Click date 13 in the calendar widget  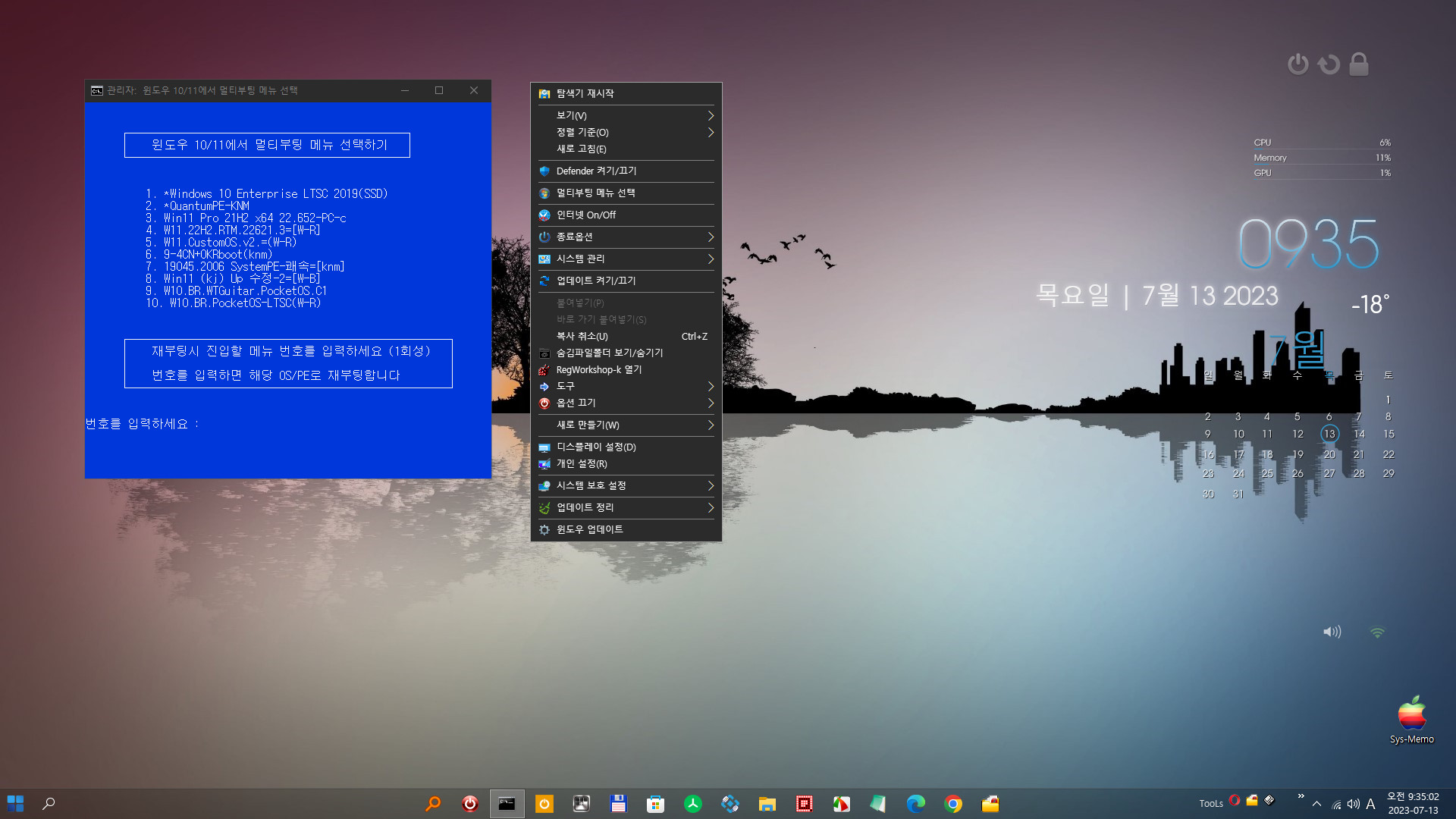tap(1329, 434)
